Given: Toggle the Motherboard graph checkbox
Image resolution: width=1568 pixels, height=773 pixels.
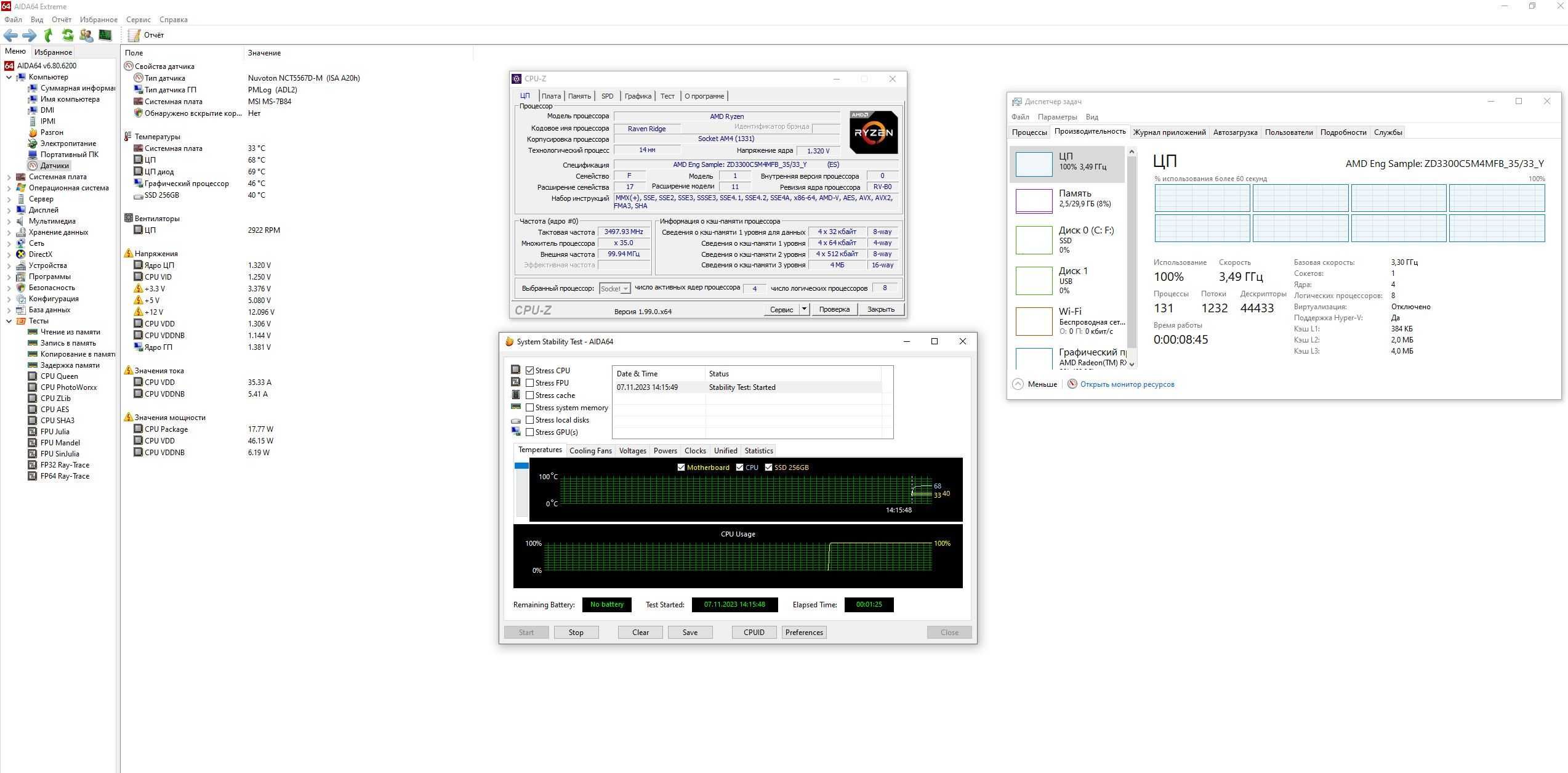Looking at the screenshot, I should pyautogui.click(x=681, y=467).
